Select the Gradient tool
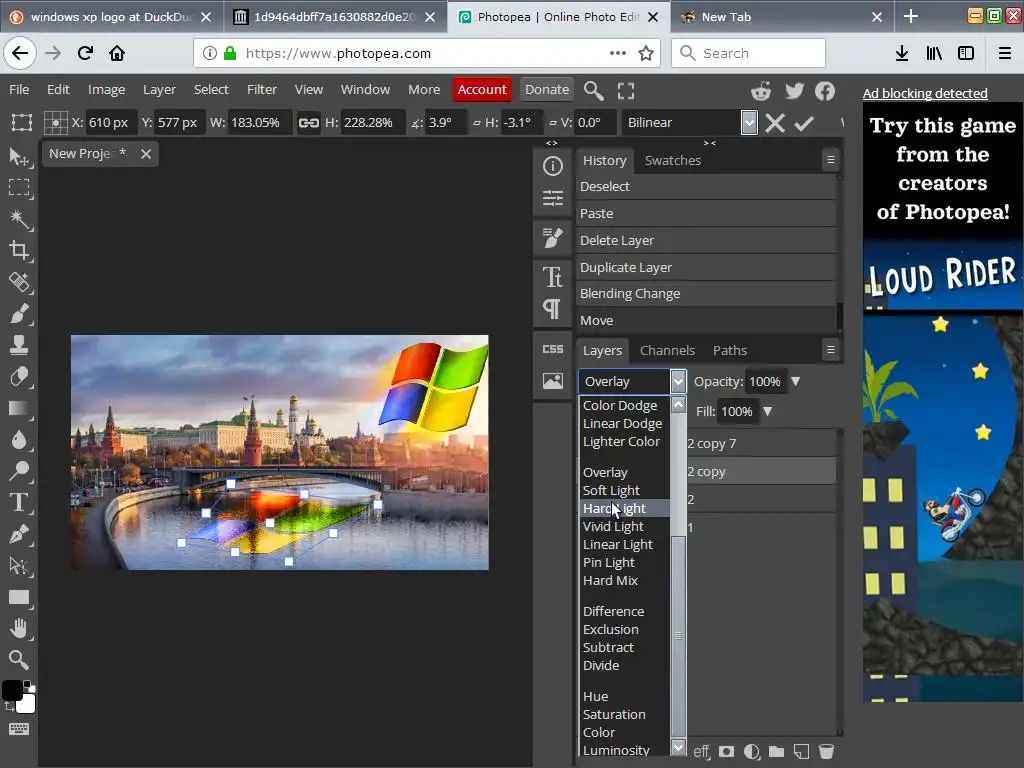This screenshot has height=768, width=1024. 19,408
